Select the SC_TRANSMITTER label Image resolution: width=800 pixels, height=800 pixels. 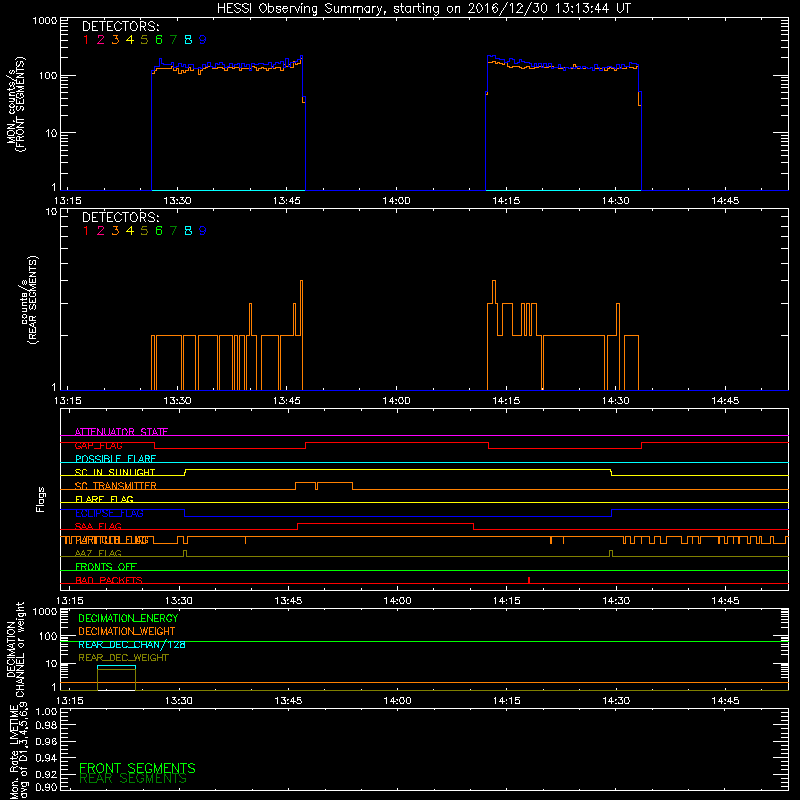tap(116, 486)
